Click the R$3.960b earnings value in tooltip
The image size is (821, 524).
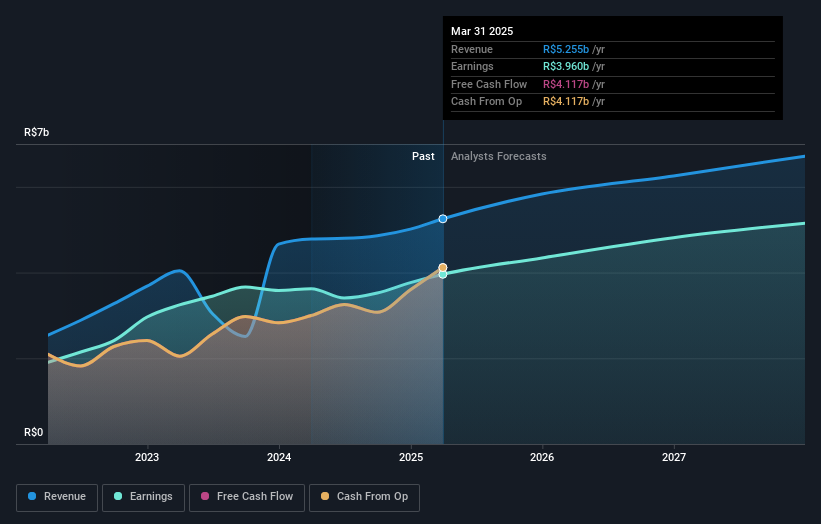[566, 66]
